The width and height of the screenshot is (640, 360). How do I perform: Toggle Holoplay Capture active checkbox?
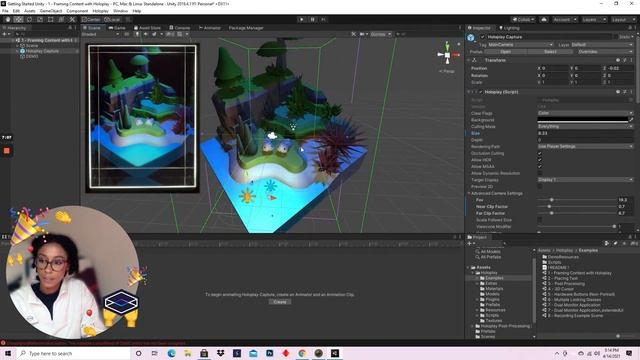[x=482, y=37]
